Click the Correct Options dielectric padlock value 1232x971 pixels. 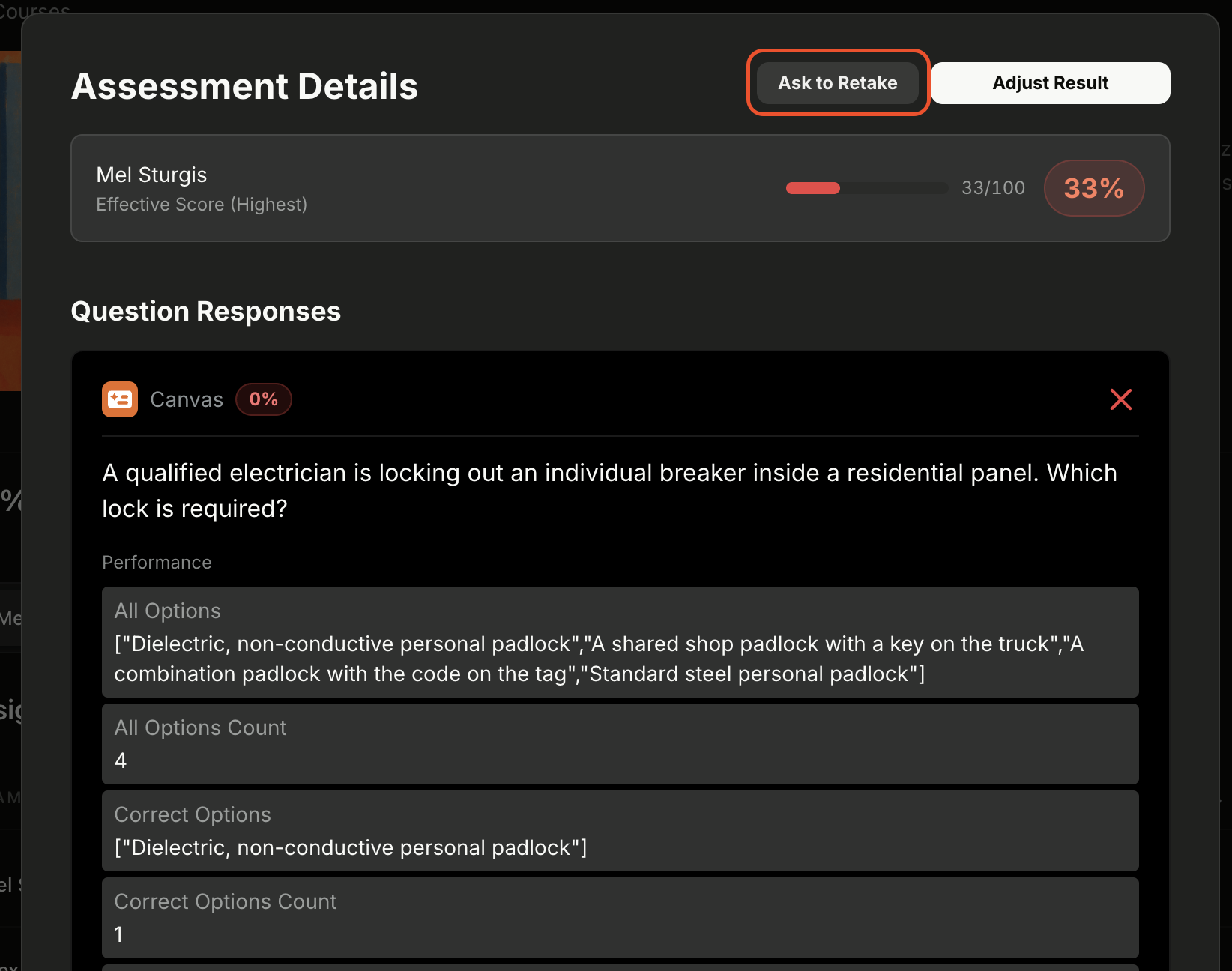(x=351, y=848)
